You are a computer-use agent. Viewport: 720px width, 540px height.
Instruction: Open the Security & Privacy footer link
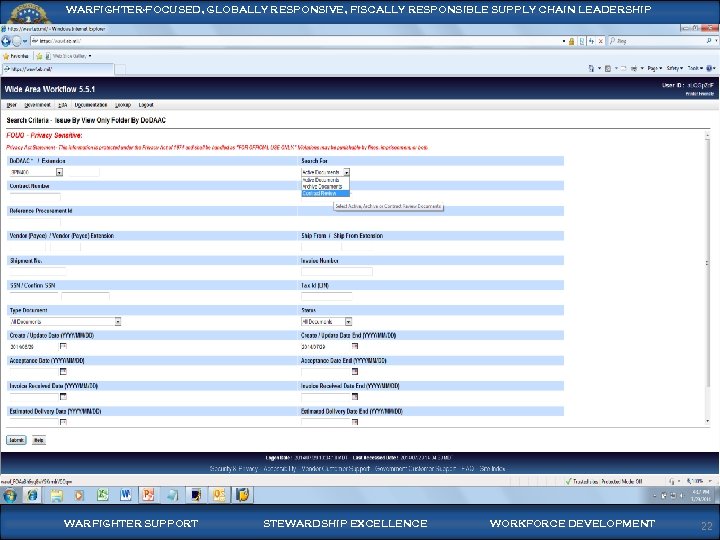tap(234, 469)
